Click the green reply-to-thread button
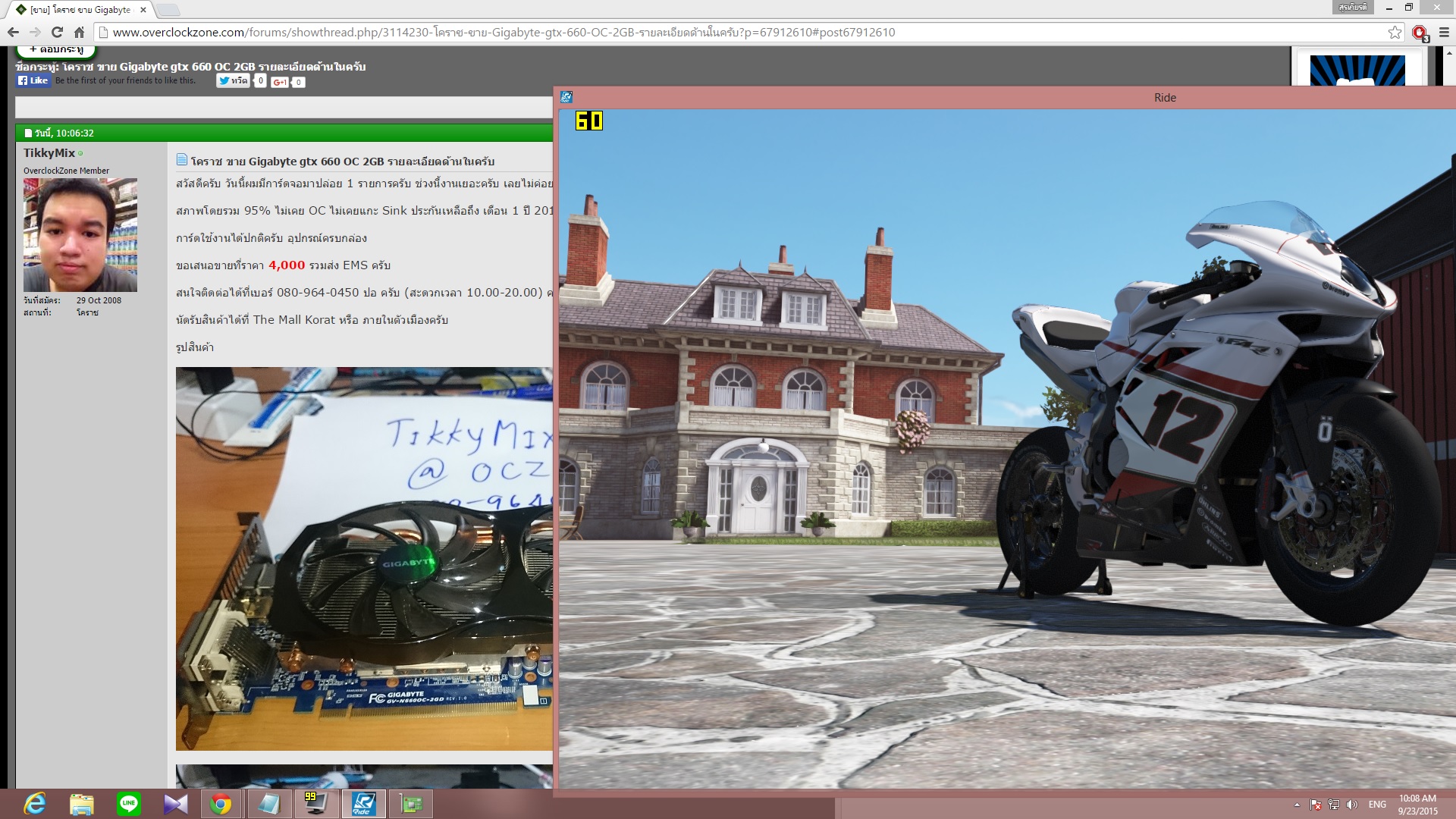The image size is (1456, 819). (x=57, y=50)
